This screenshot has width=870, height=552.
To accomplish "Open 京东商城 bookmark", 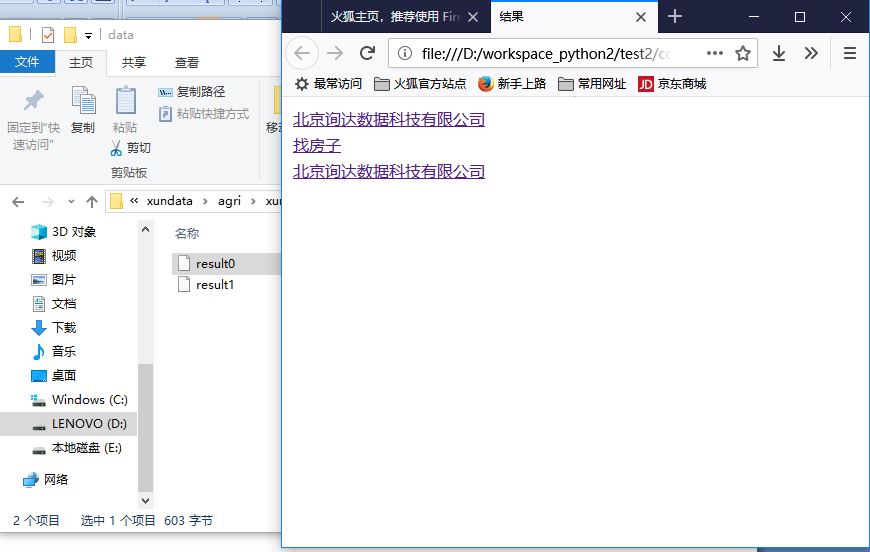I will tap(672, 84).
